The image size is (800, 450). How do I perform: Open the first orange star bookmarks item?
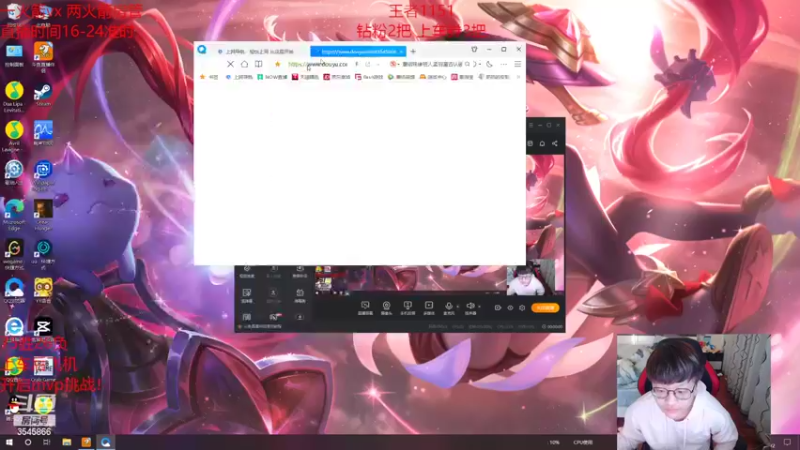209,77
